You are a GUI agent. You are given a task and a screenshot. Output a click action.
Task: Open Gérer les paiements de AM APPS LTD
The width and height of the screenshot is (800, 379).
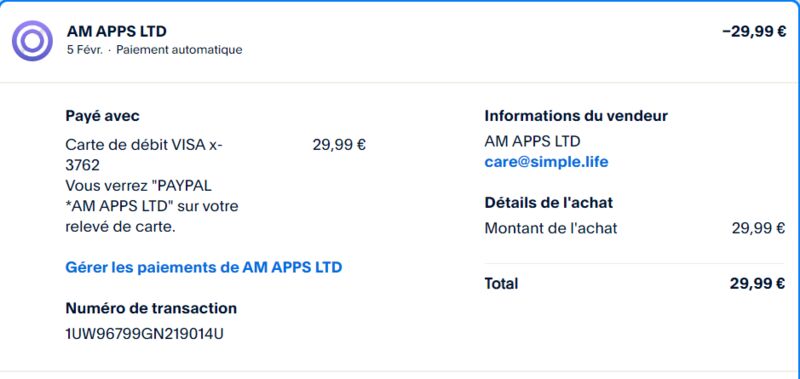[204, 267]
